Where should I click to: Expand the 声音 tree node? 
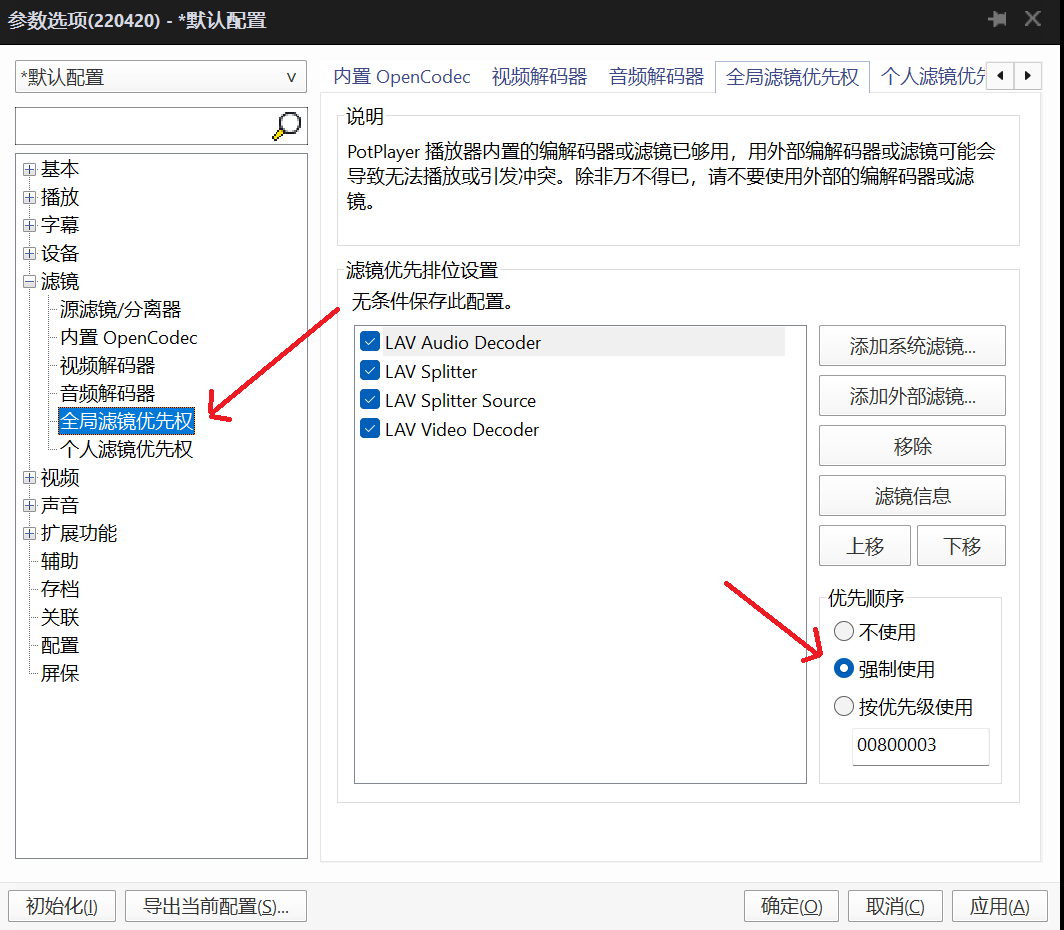point(29,505)
